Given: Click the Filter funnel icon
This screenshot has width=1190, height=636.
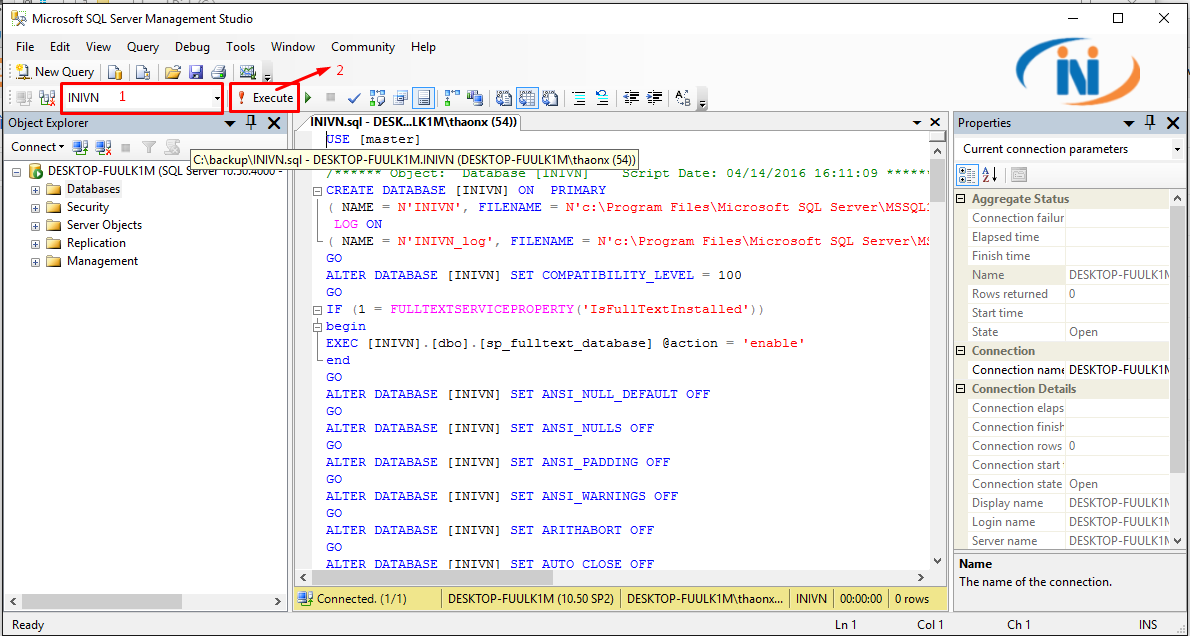Looking at the screenshot, I should point(150,147).
